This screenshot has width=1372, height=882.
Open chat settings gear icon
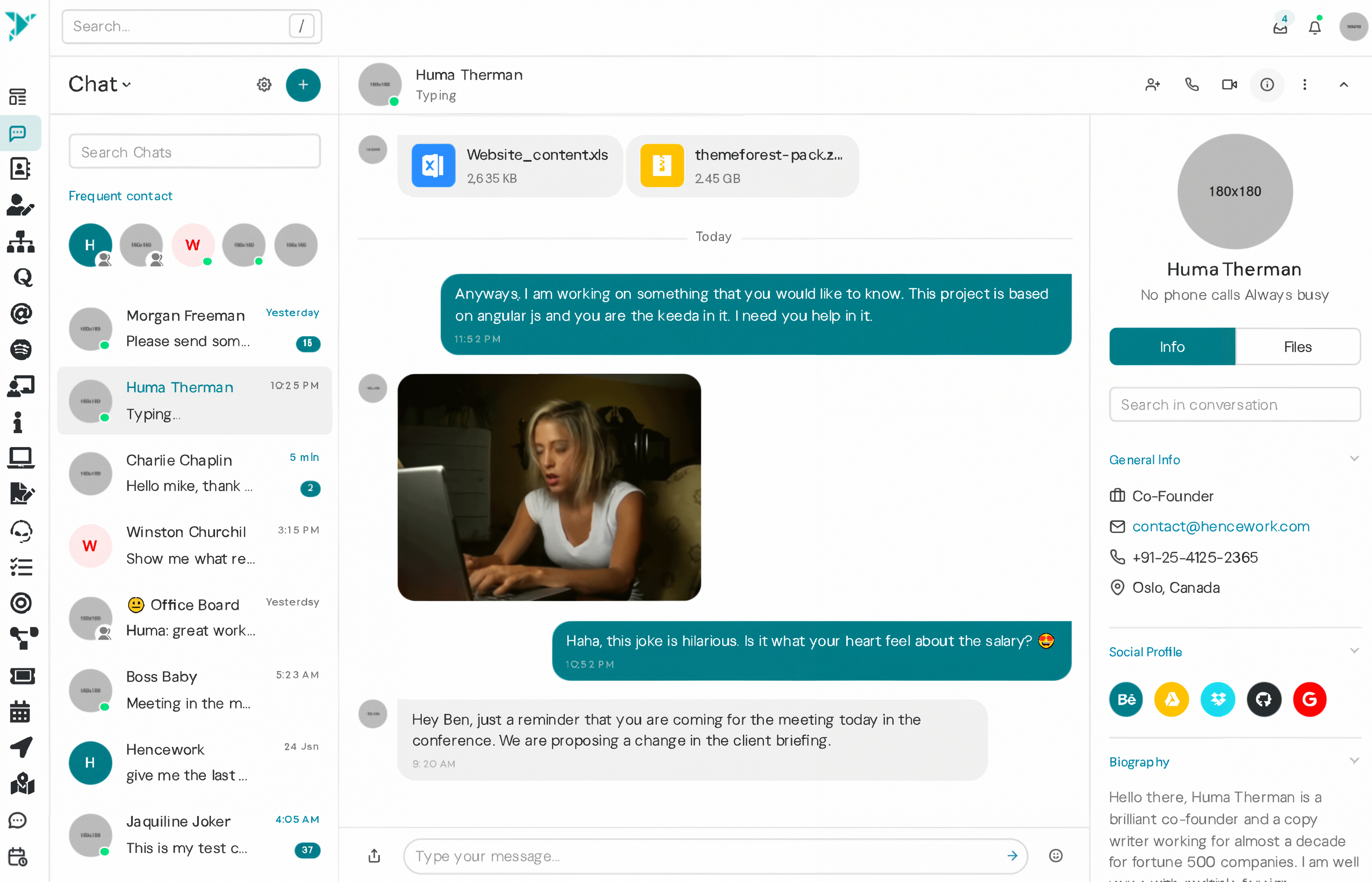[x=263, y=85]
